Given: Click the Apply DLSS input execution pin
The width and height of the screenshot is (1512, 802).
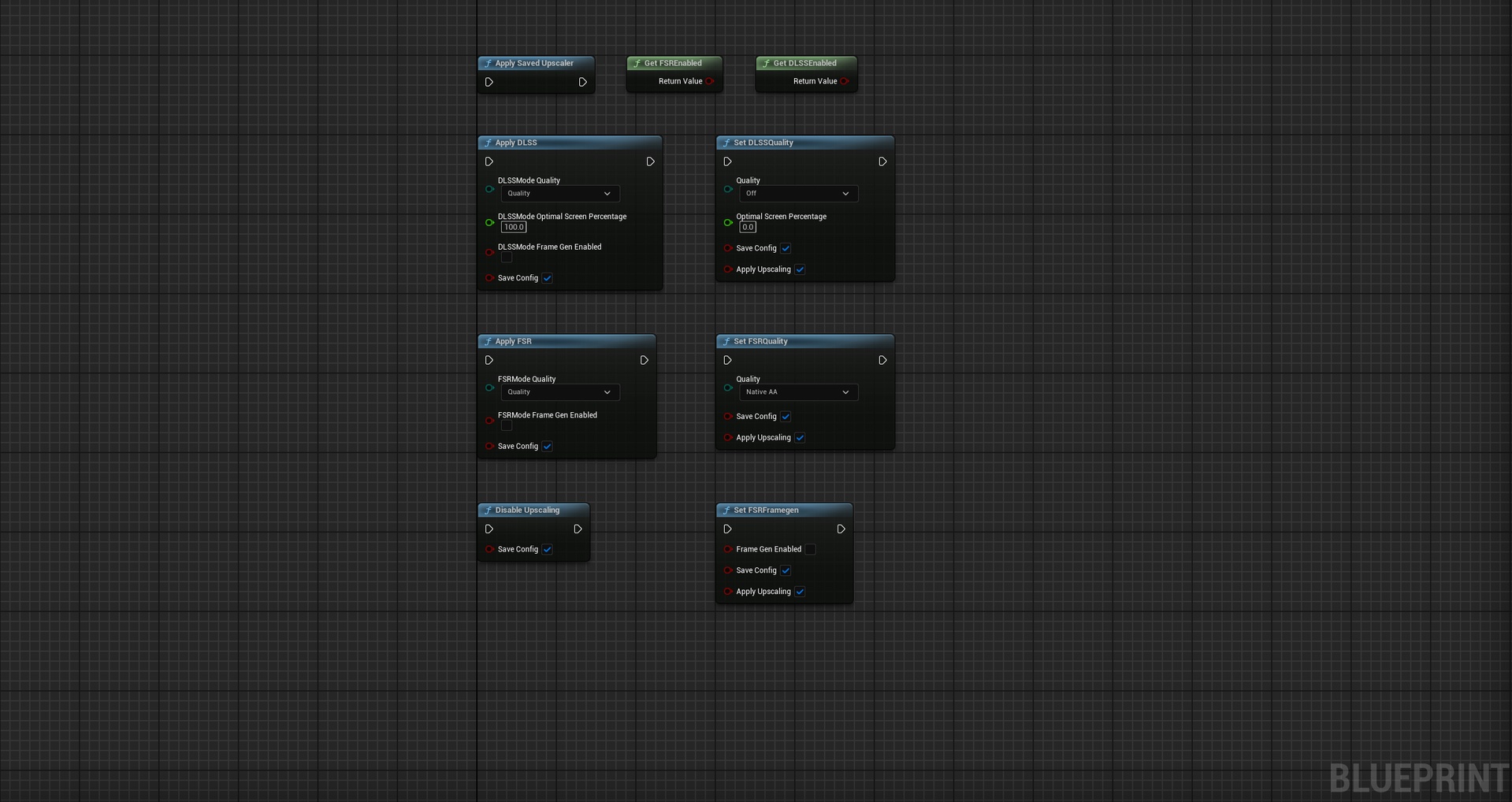Looking at the screenshot, I should 489,162.
